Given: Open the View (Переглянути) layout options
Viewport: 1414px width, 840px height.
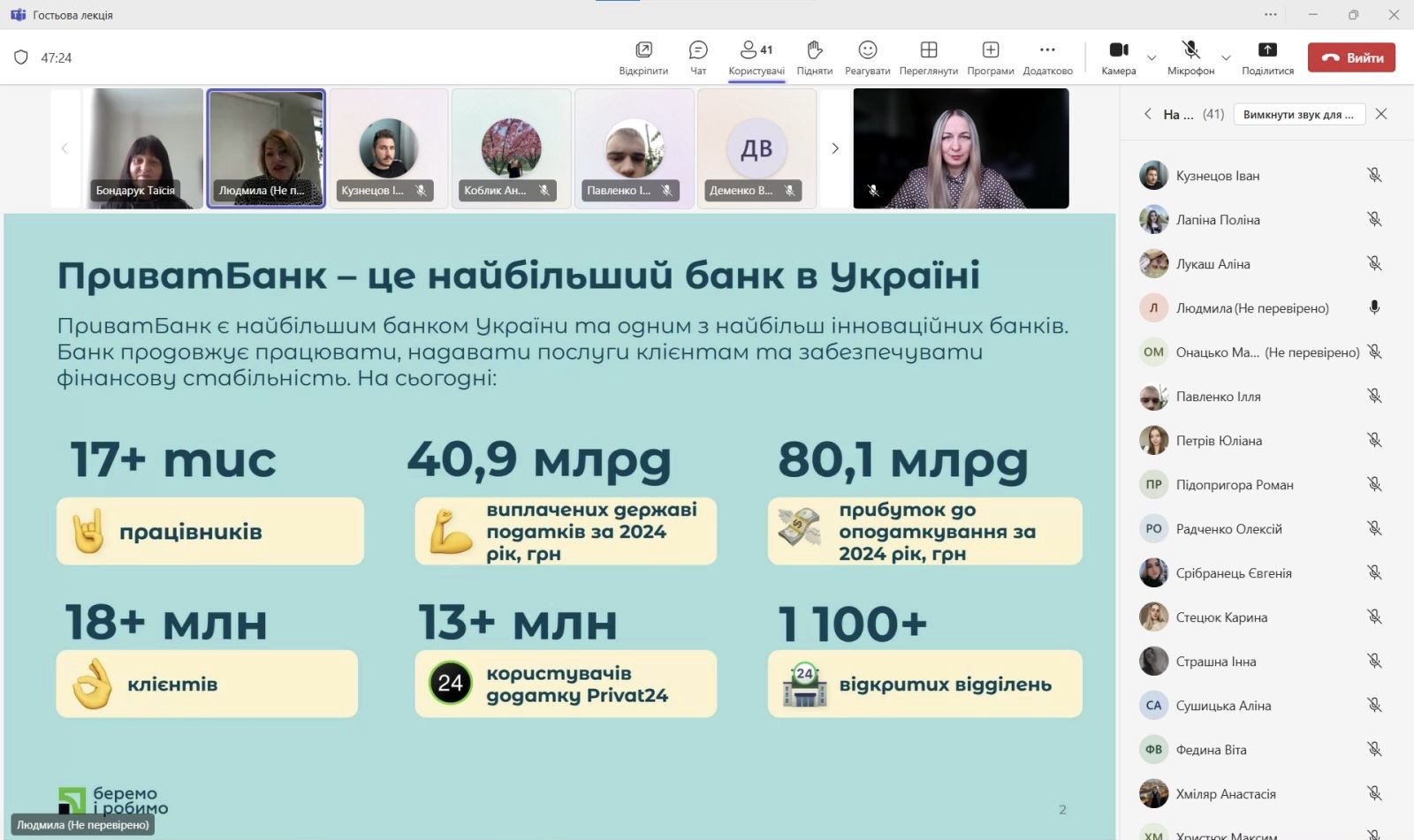Looking at the screenshot, I should tap(928, 57).
